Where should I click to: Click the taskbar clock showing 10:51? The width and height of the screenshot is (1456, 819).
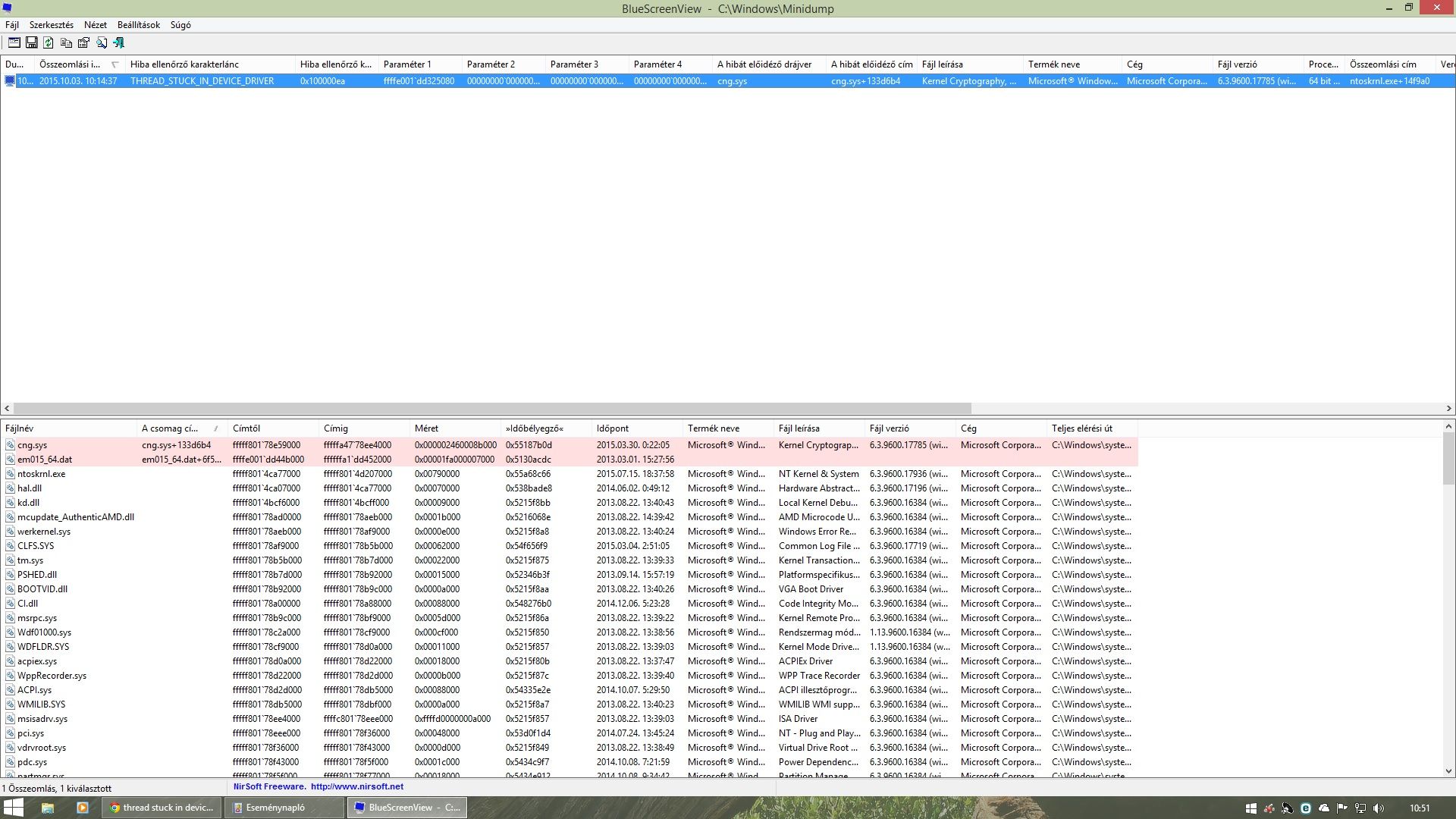pos(1420,808)
